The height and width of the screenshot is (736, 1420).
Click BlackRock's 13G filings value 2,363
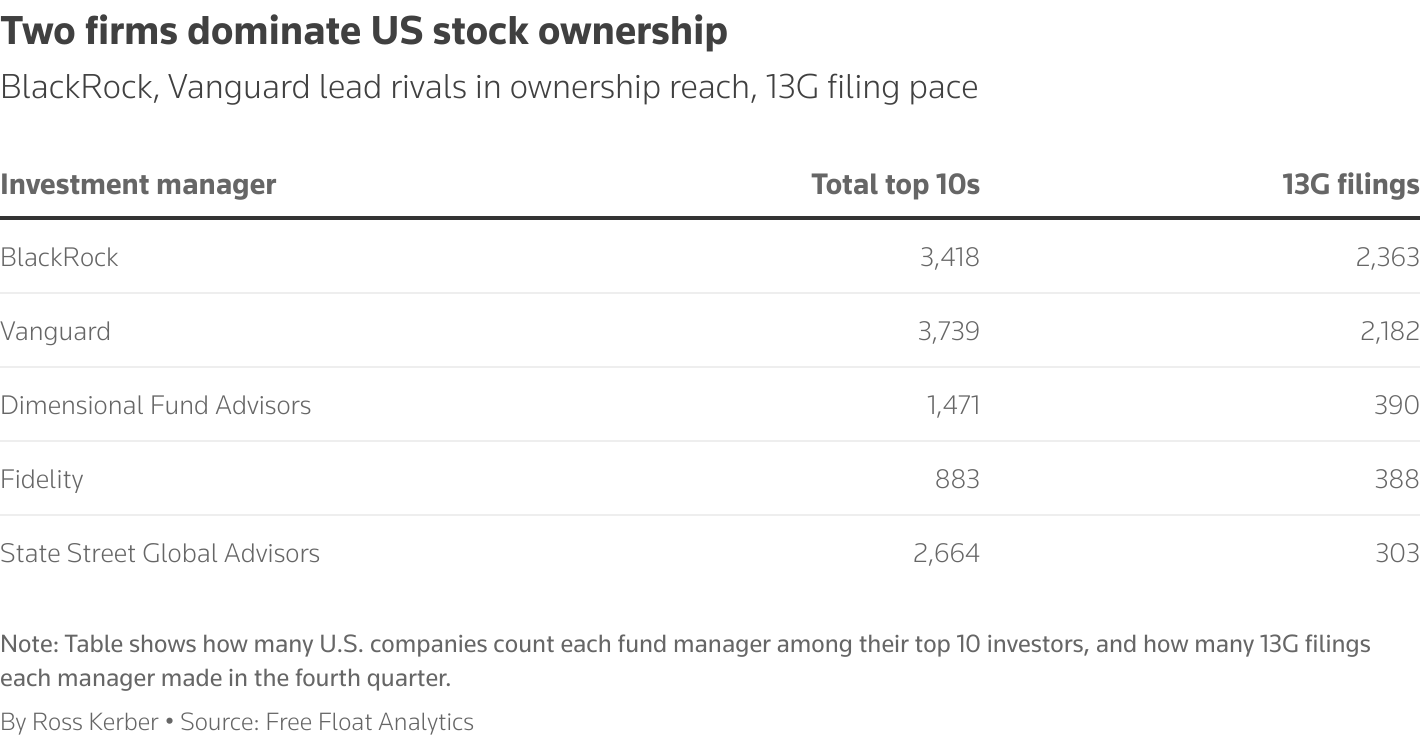click(x=1387, y=257)
